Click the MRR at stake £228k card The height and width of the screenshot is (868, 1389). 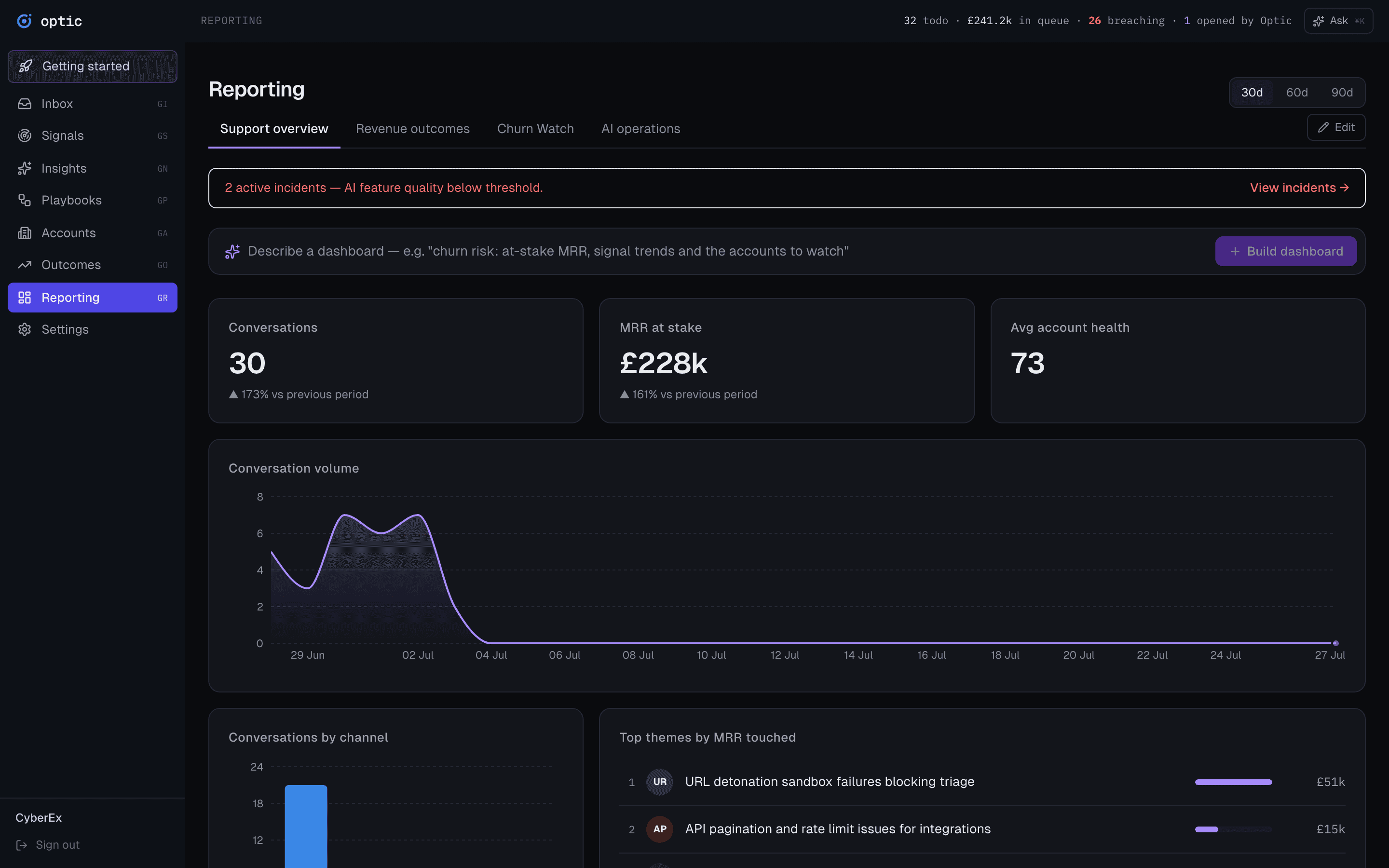tap(786, 361)
